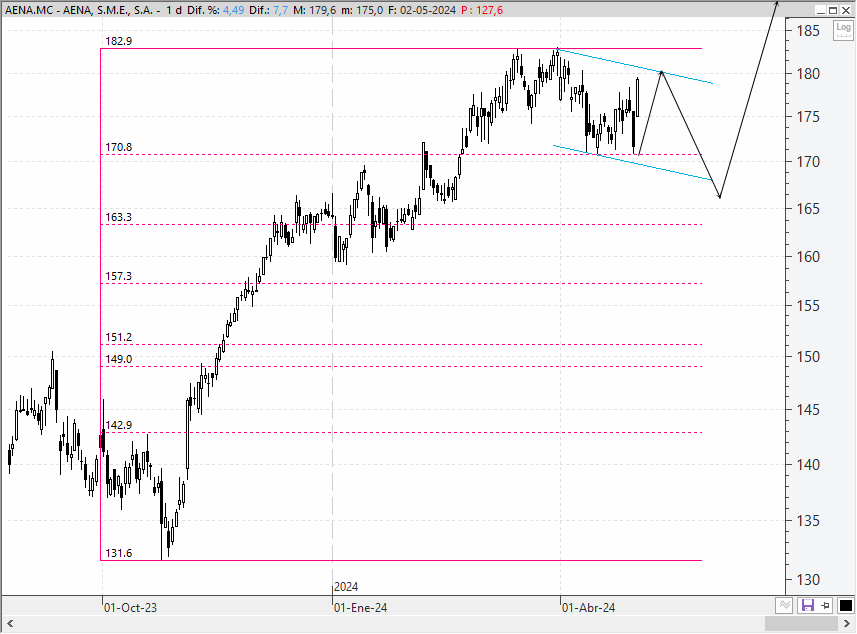This screenshot has width=857, height=634.
Task: Click the Dif. value 7,7
Action: 280,10
